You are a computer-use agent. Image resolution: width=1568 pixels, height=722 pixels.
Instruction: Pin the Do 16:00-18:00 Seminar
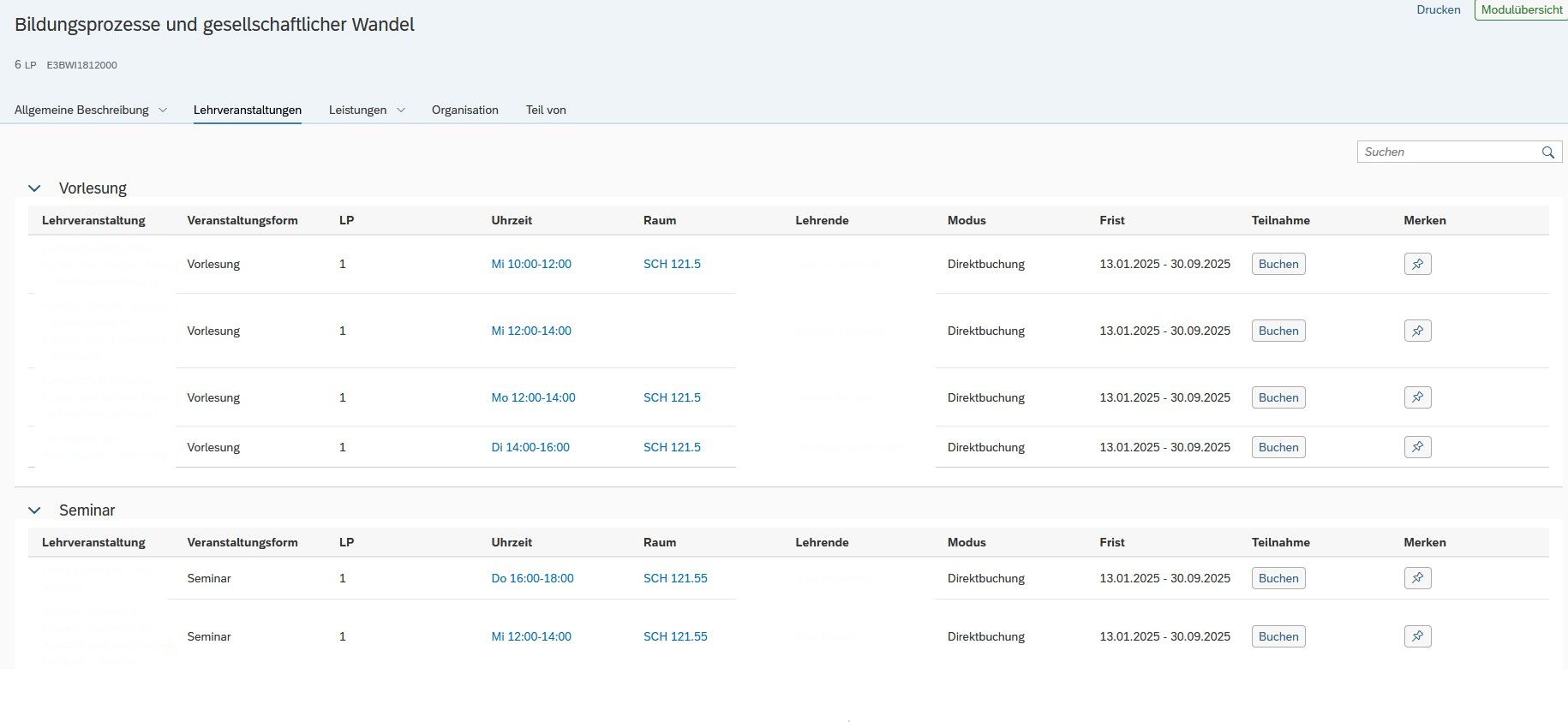tap(1417, 578)
